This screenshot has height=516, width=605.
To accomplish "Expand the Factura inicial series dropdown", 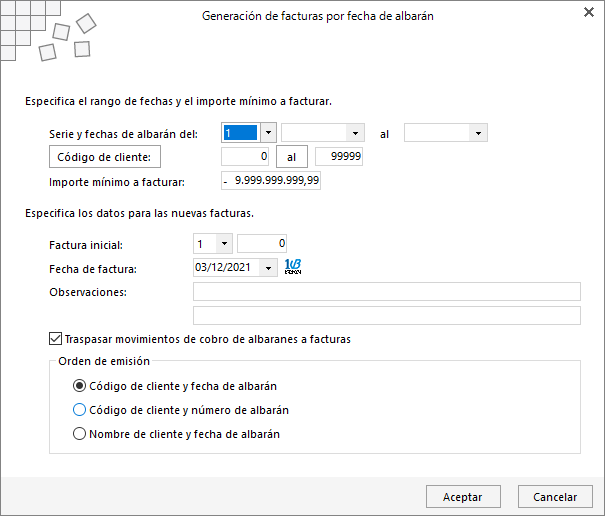I will [x=224, y=244].
